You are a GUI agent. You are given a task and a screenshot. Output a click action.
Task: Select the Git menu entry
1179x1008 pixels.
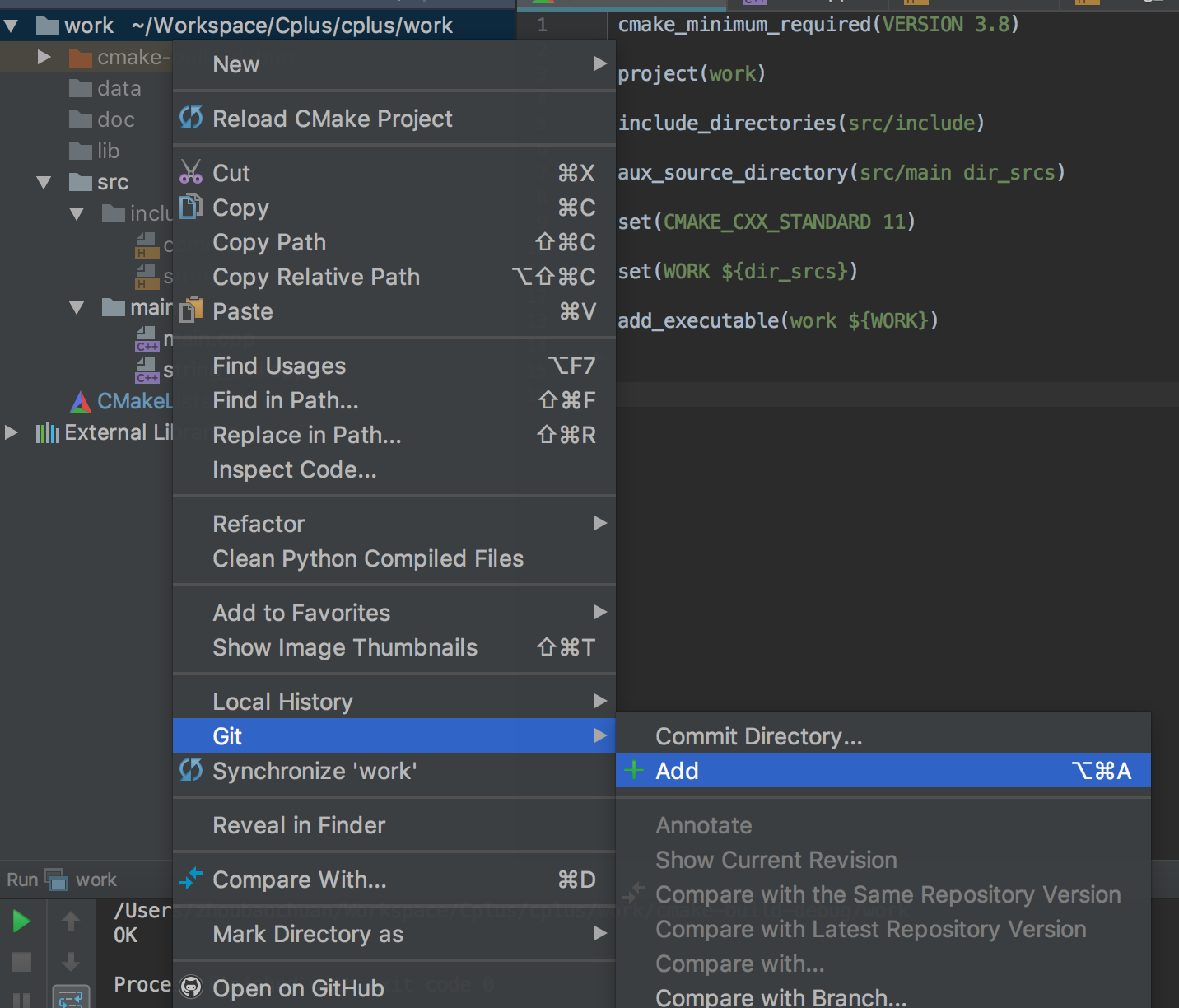(394, 735)
